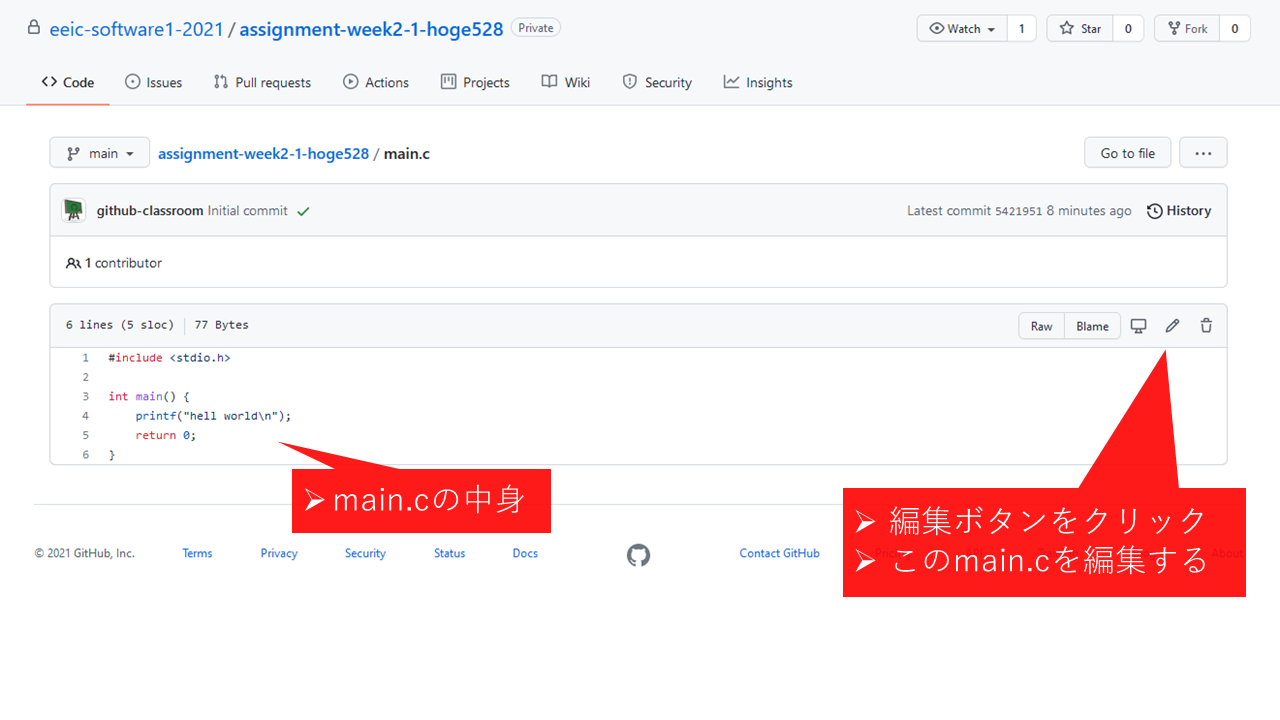Open the Watch notifications dropdown
The height and width of the screenshot is (720, 1280).
click(961, 29)
